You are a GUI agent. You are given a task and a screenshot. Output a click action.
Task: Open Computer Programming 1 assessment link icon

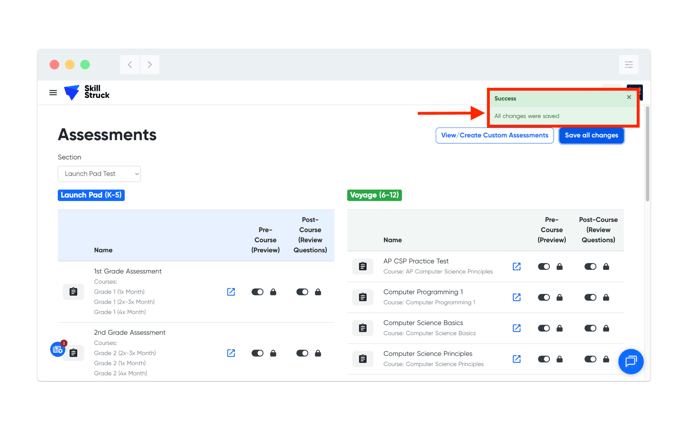(516, 297)
